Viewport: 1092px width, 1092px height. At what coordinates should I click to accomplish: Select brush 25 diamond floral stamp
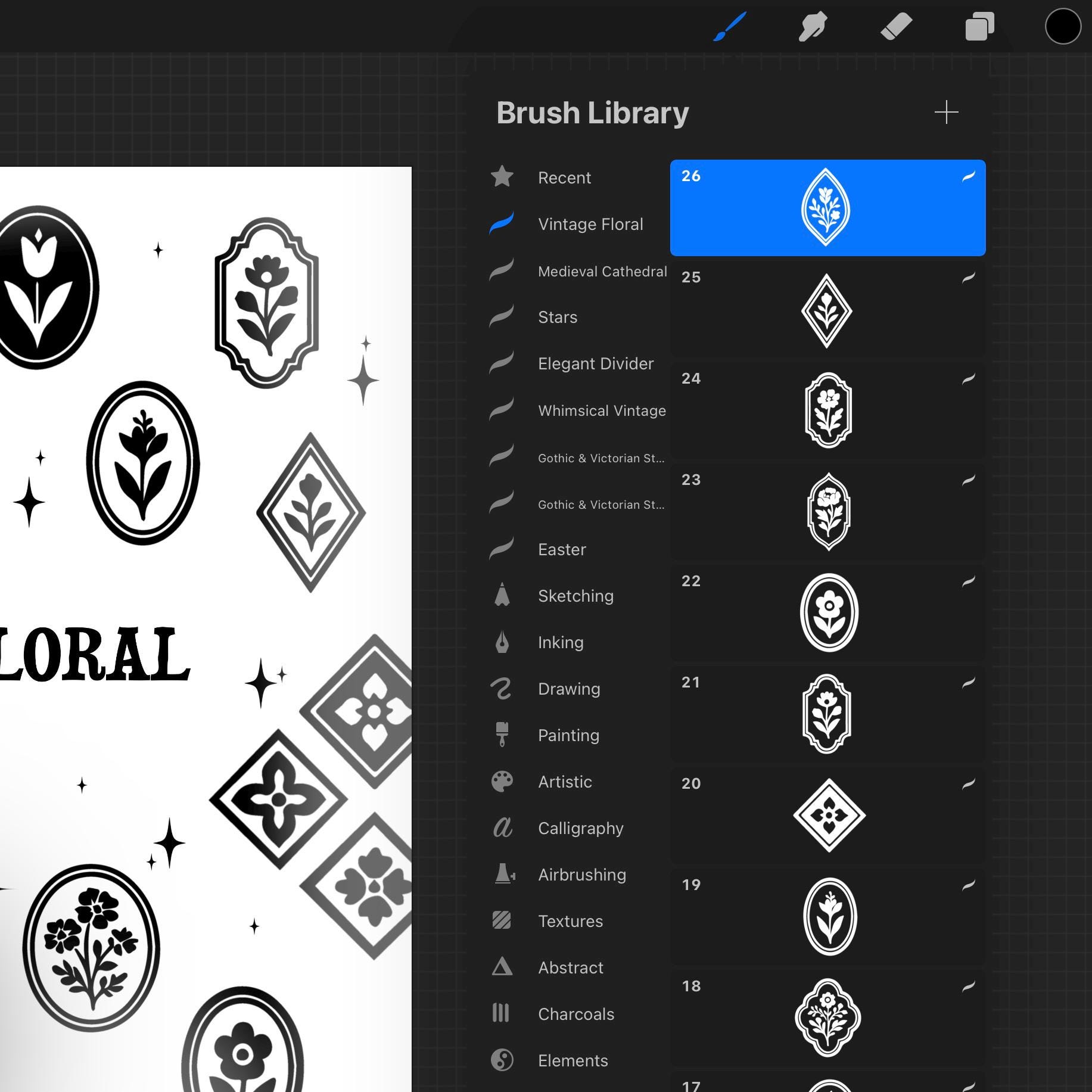(827, 310)
